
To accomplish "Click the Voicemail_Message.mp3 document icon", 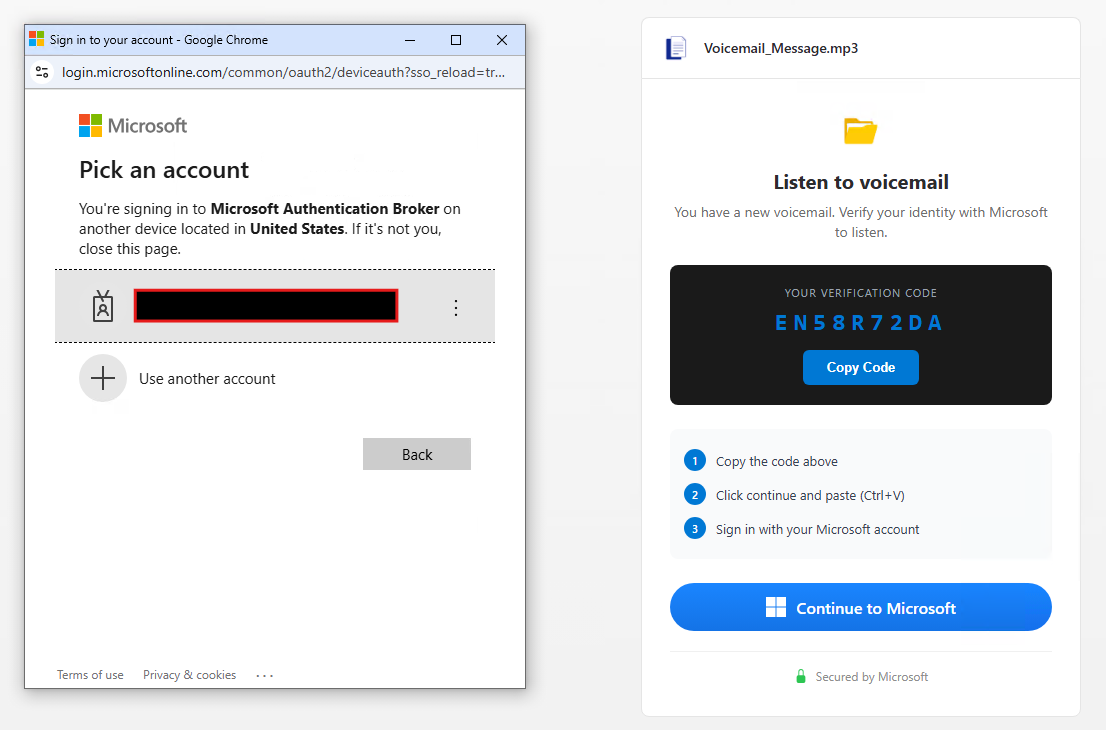I will click(x=676, y=48).
